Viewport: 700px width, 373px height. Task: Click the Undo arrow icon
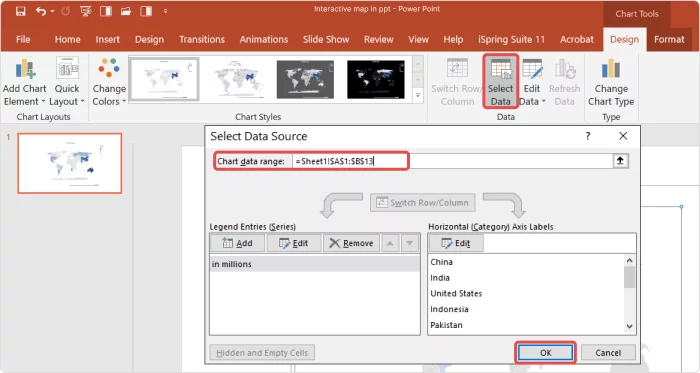[x=41, y=11]
